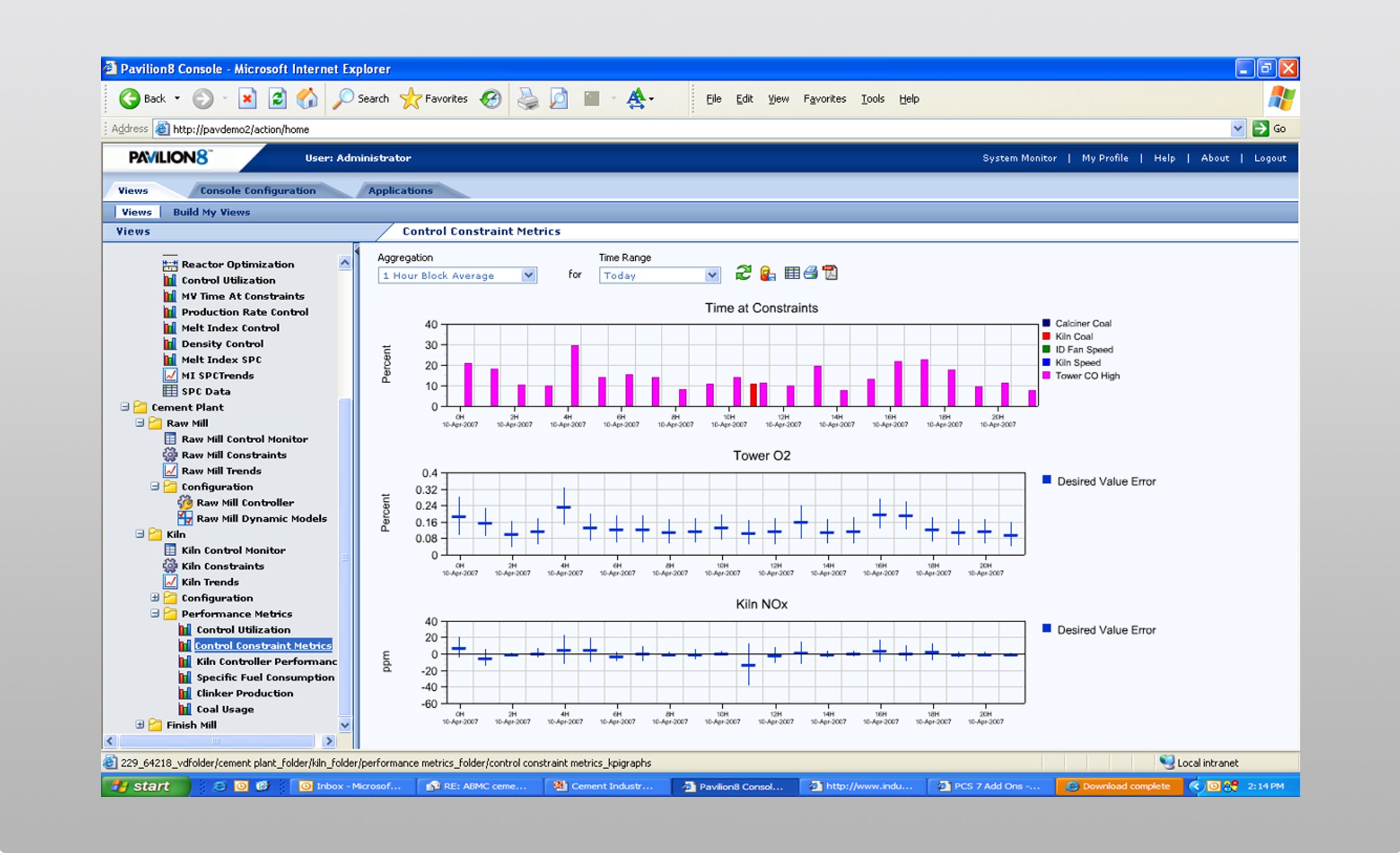Open the Reactor Optimization view
This screenshot has height=853, width=1400.
237,264
